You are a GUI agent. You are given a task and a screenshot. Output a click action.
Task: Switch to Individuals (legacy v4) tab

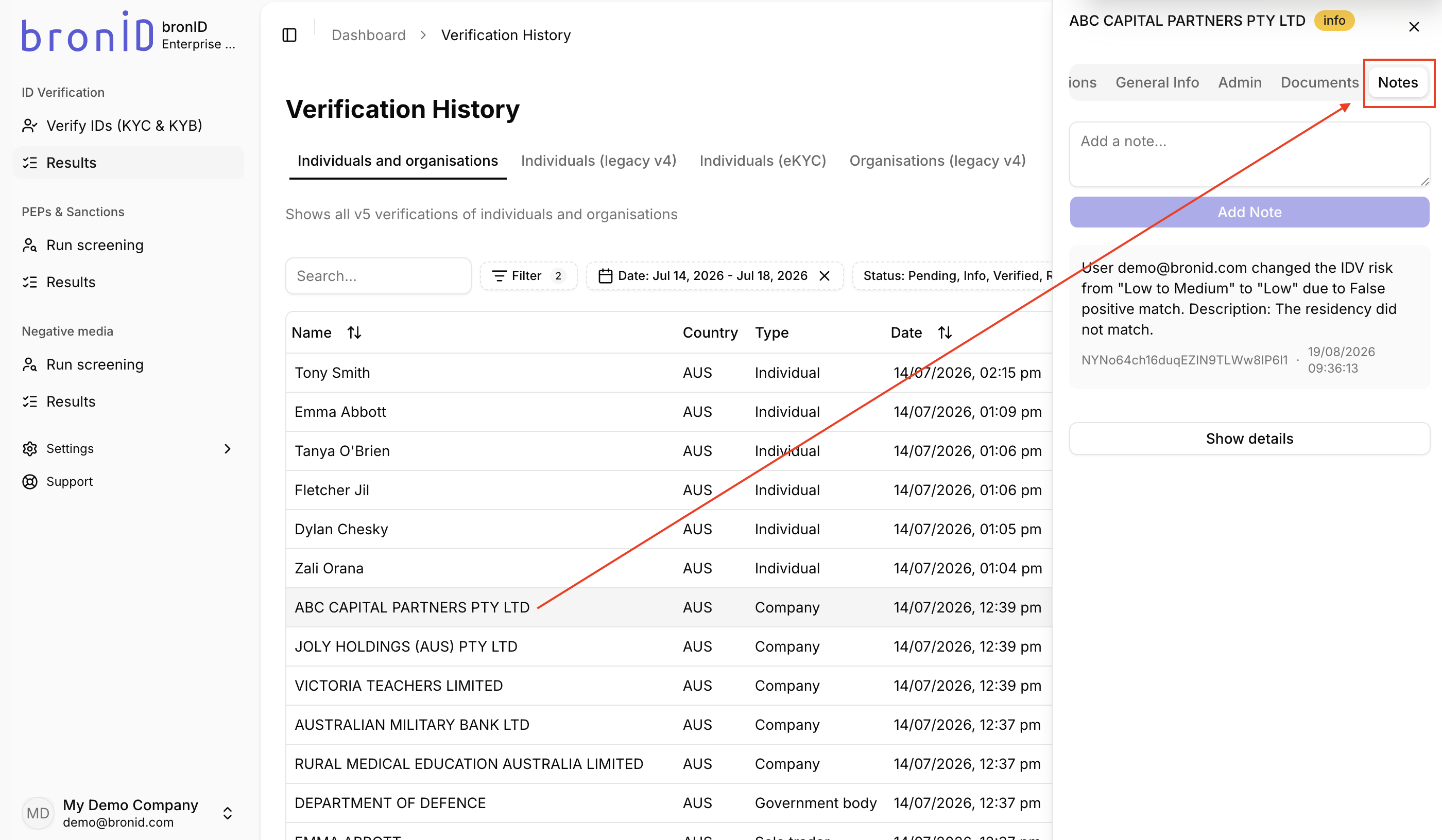click(598, 161)
